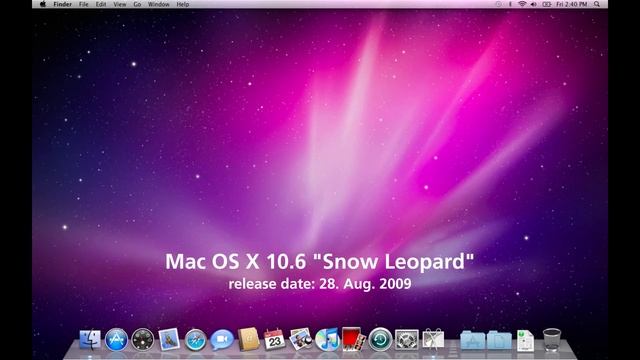The width and height of the screenshot is (640, 360).
Task: Open Dashboard from the Dock
Action: 143,340
